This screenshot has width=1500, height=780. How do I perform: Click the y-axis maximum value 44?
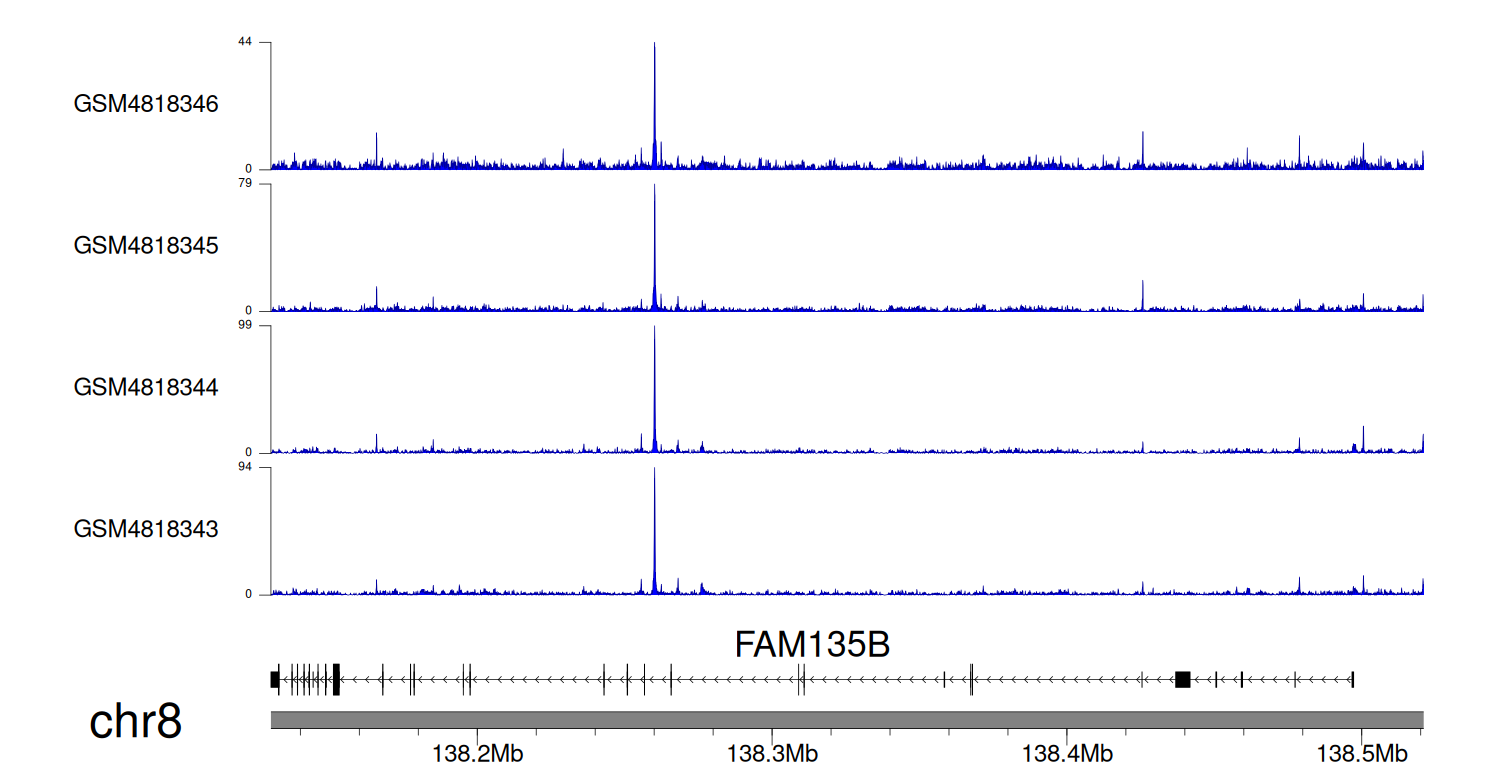[x=245, y=42]
